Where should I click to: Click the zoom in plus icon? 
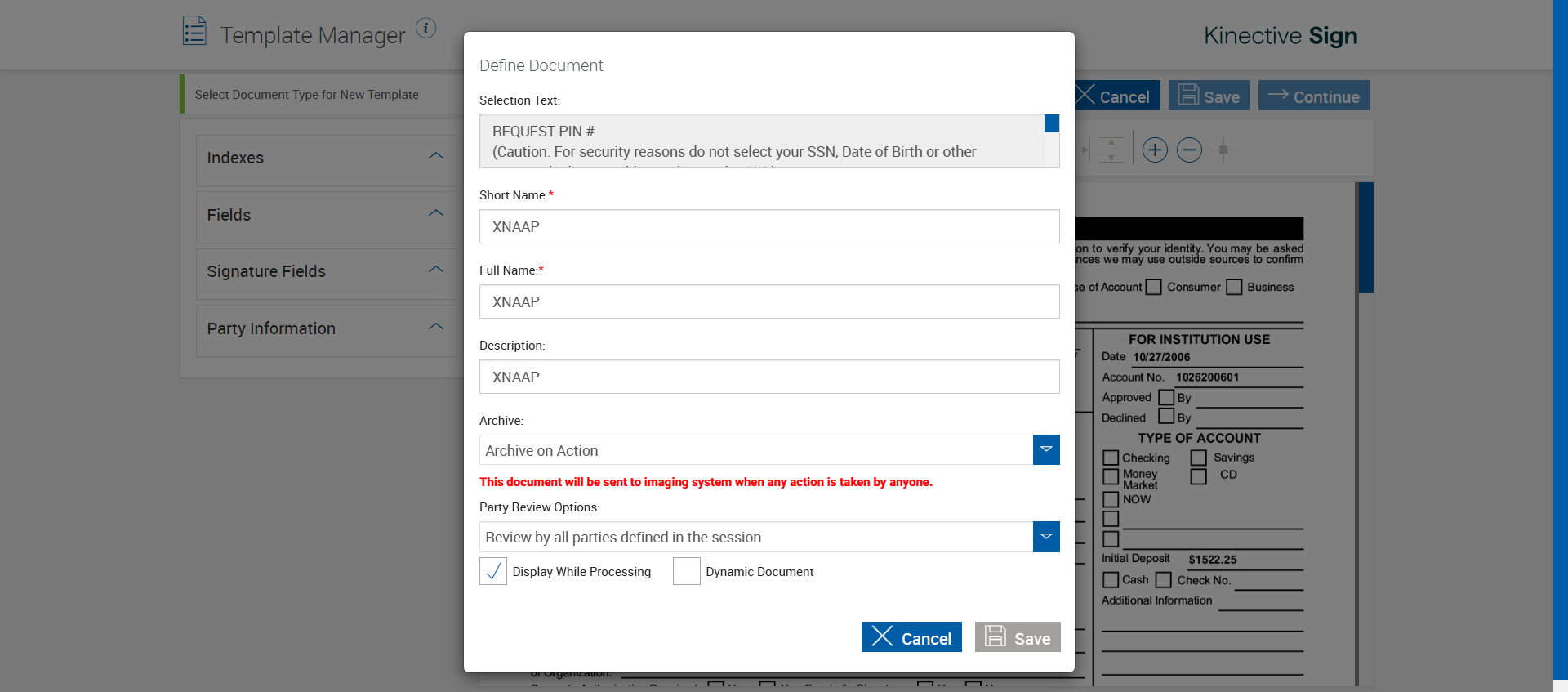[x=1155, y=150]
